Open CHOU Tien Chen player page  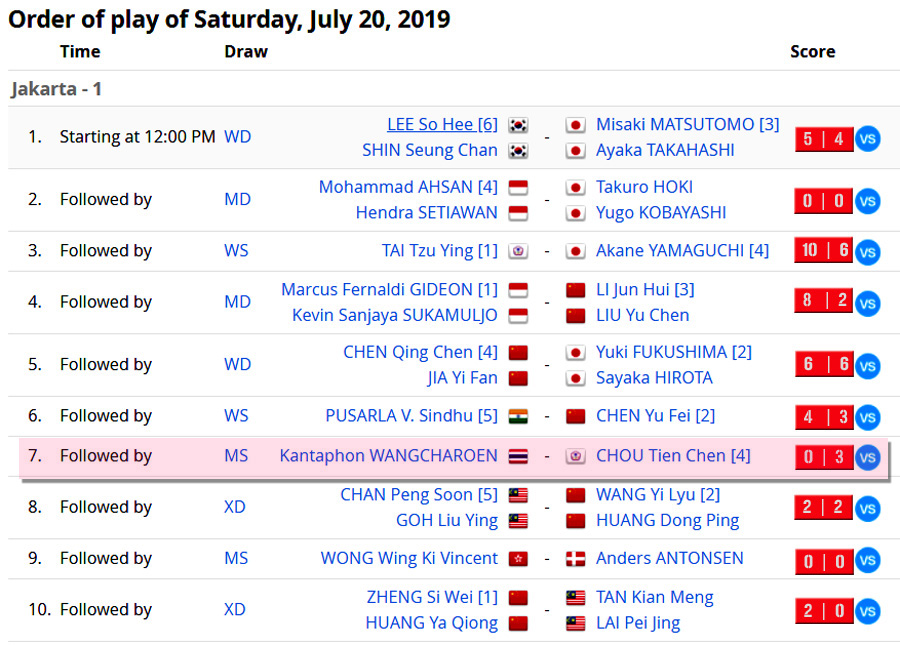pyautogui.click(x=672, y=456)
